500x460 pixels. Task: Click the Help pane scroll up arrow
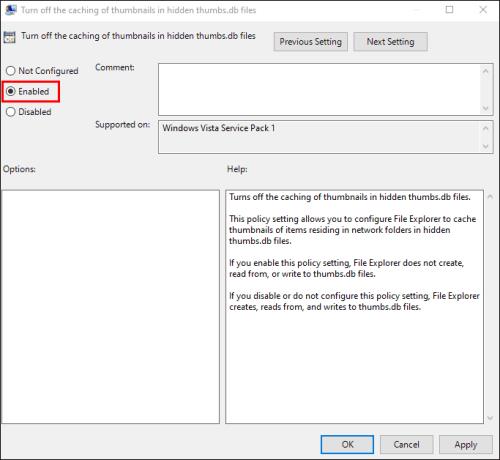click(x=490, y=197)
